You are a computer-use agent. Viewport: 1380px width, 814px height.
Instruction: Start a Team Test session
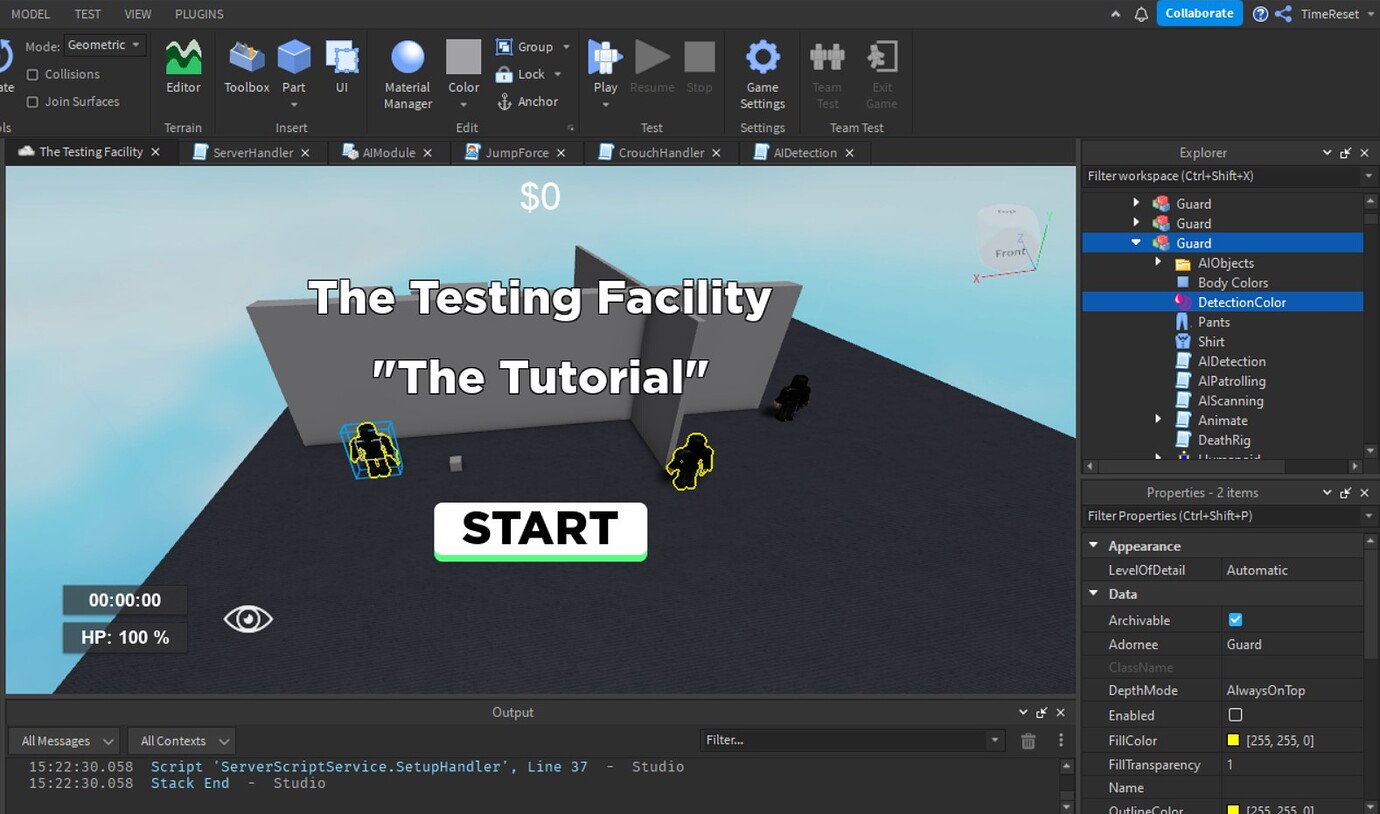point(827,68)
